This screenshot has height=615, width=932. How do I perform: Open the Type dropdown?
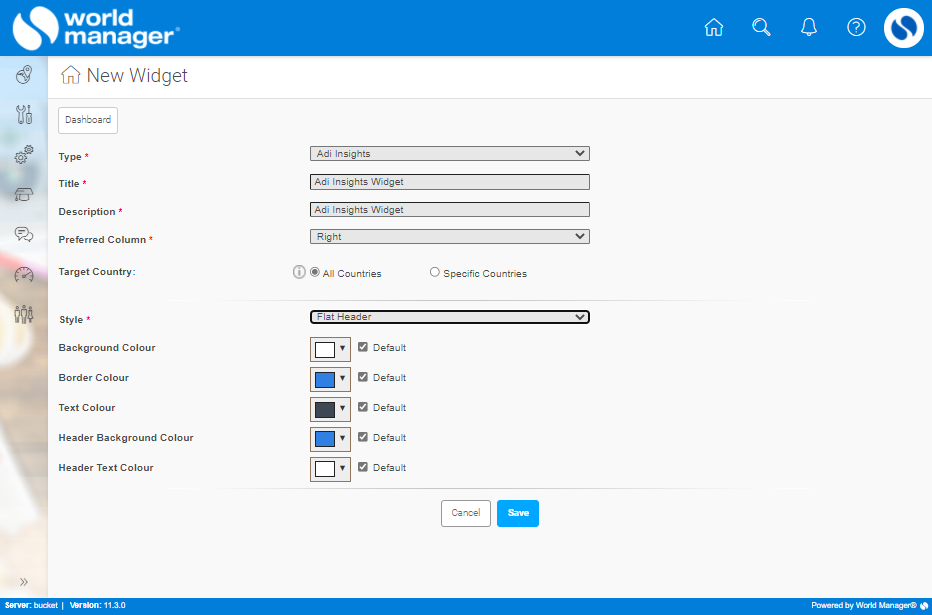pos(449,154)
